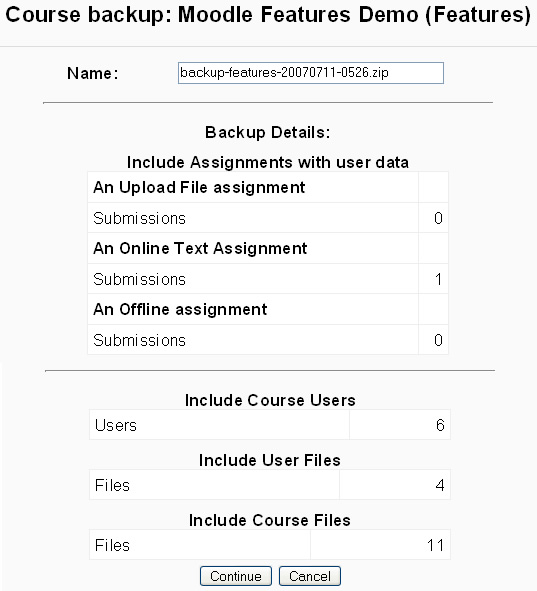The image size is (537, 591).
Task: Click the 'Include User Files' heading
Action: (x=270, y=460)
